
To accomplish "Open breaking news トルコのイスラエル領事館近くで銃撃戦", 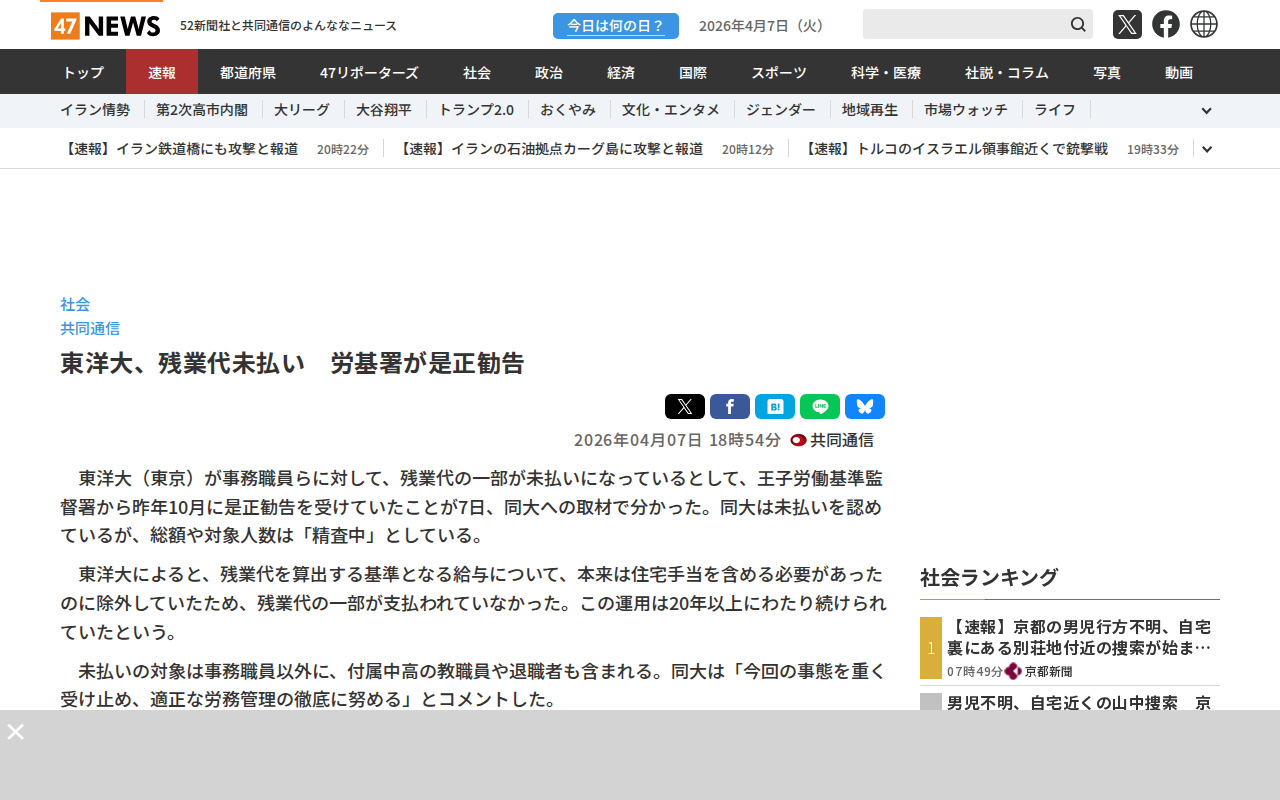I will click(x=954, y=149).
